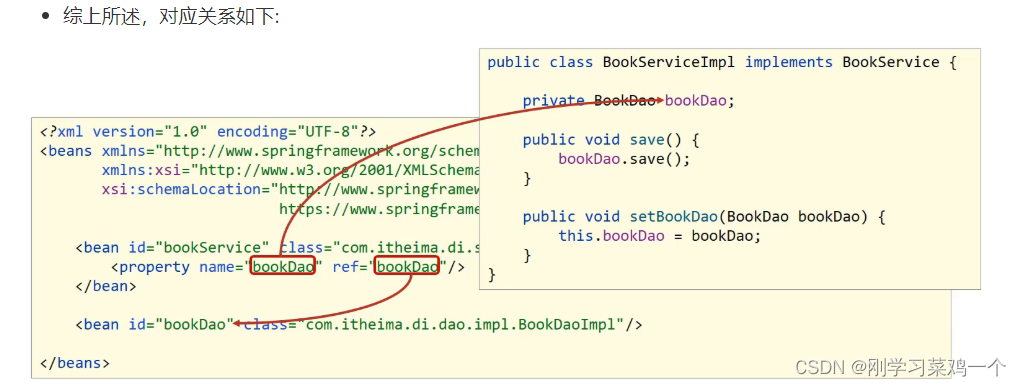
Task: Select the id value "bookService"
Action: (x=212, y=248)
